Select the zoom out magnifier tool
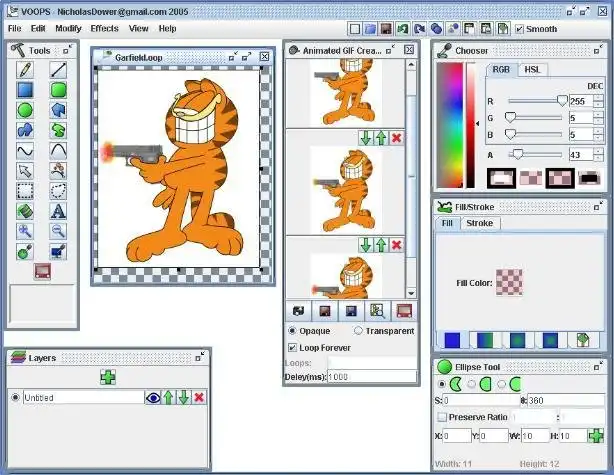 tap(58, 231)
